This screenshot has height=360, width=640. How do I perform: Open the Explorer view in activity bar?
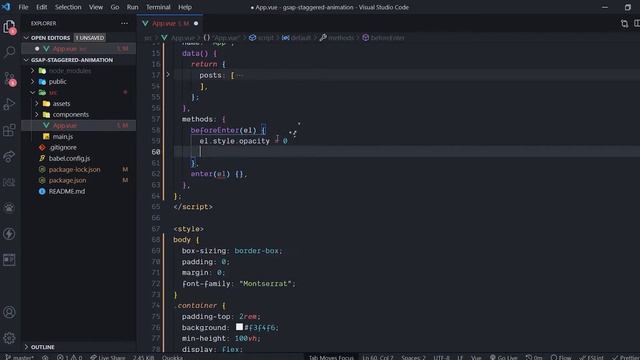pos(9,27)
